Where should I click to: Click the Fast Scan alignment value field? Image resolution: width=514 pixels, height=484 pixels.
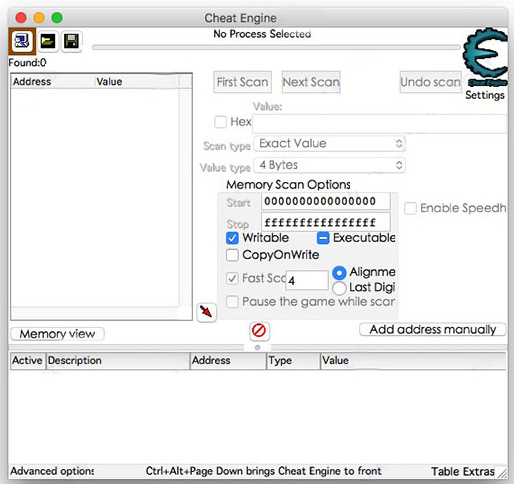point(307,280)
